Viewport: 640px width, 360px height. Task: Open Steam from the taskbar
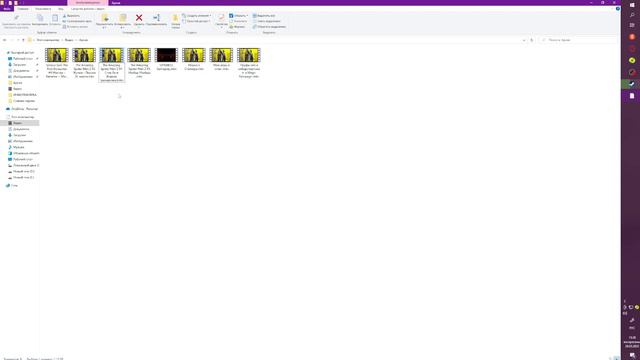(x=632, y=84)
